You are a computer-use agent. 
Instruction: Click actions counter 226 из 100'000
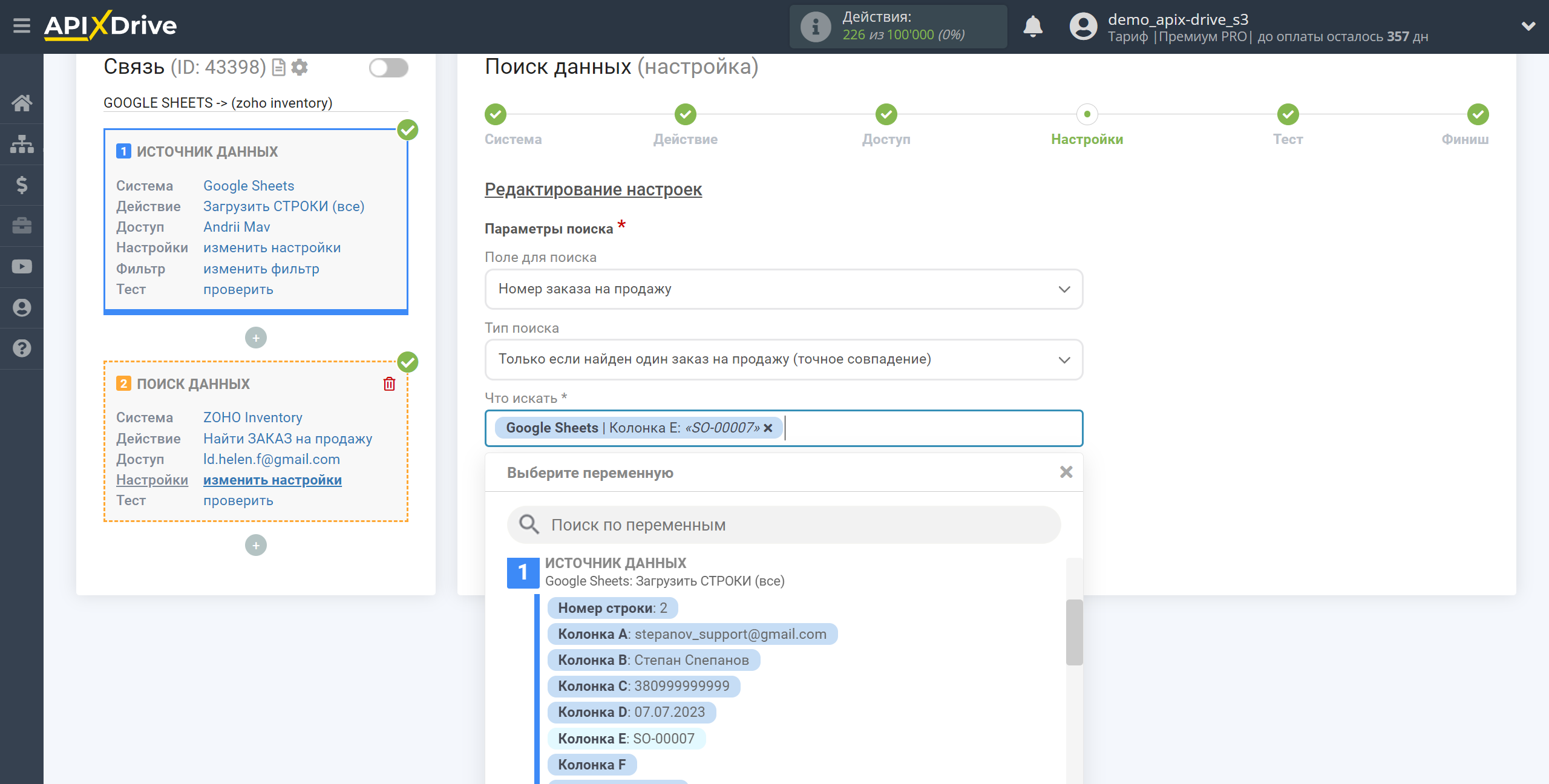[x=903, y=35]
